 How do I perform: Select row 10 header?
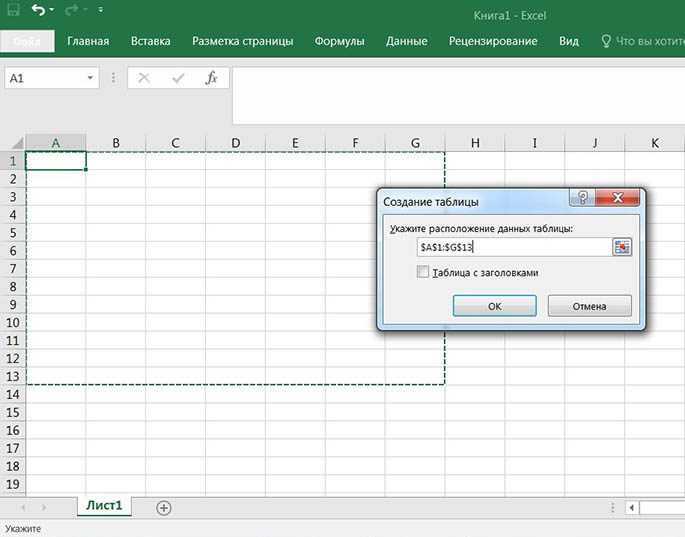coord(13,322)
